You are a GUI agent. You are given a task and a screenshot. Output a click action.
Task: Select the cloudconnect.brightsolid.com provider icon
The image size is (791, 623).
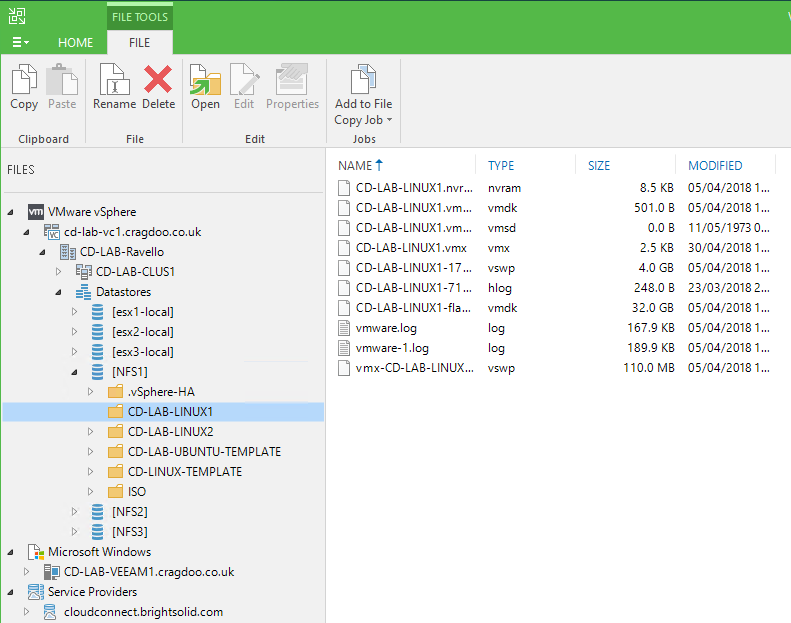pos(50,612)
